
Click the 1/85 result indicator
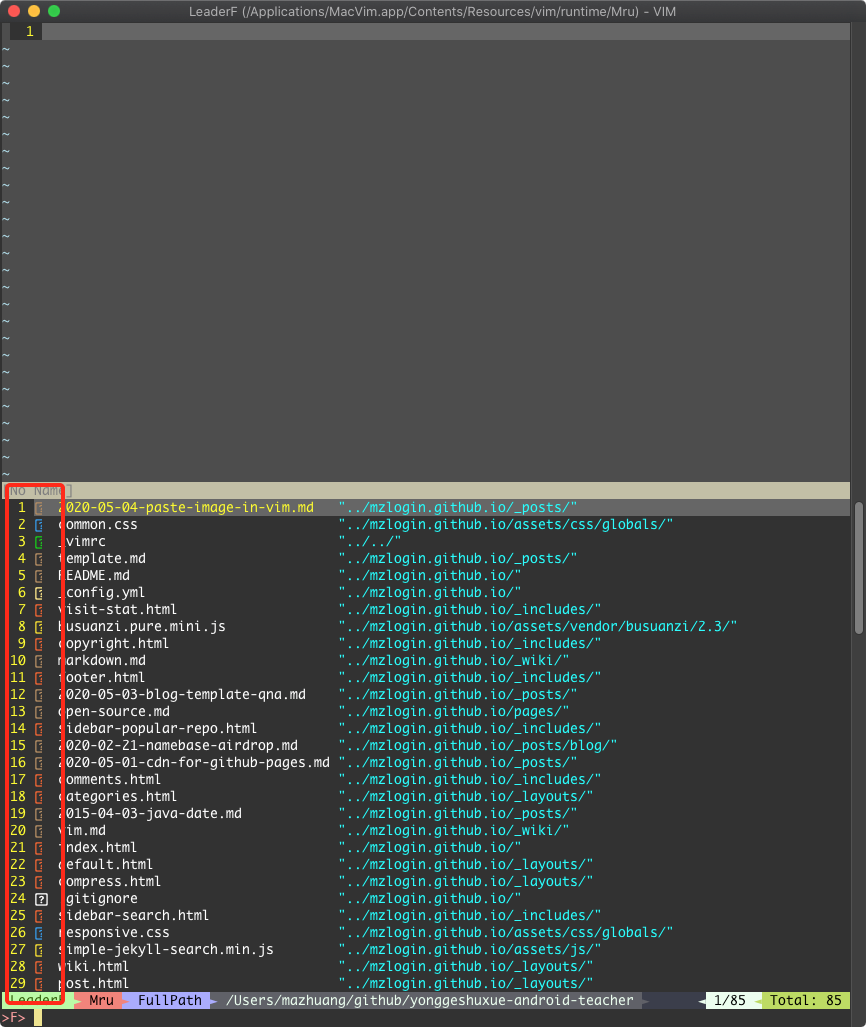coord(732,1000)
